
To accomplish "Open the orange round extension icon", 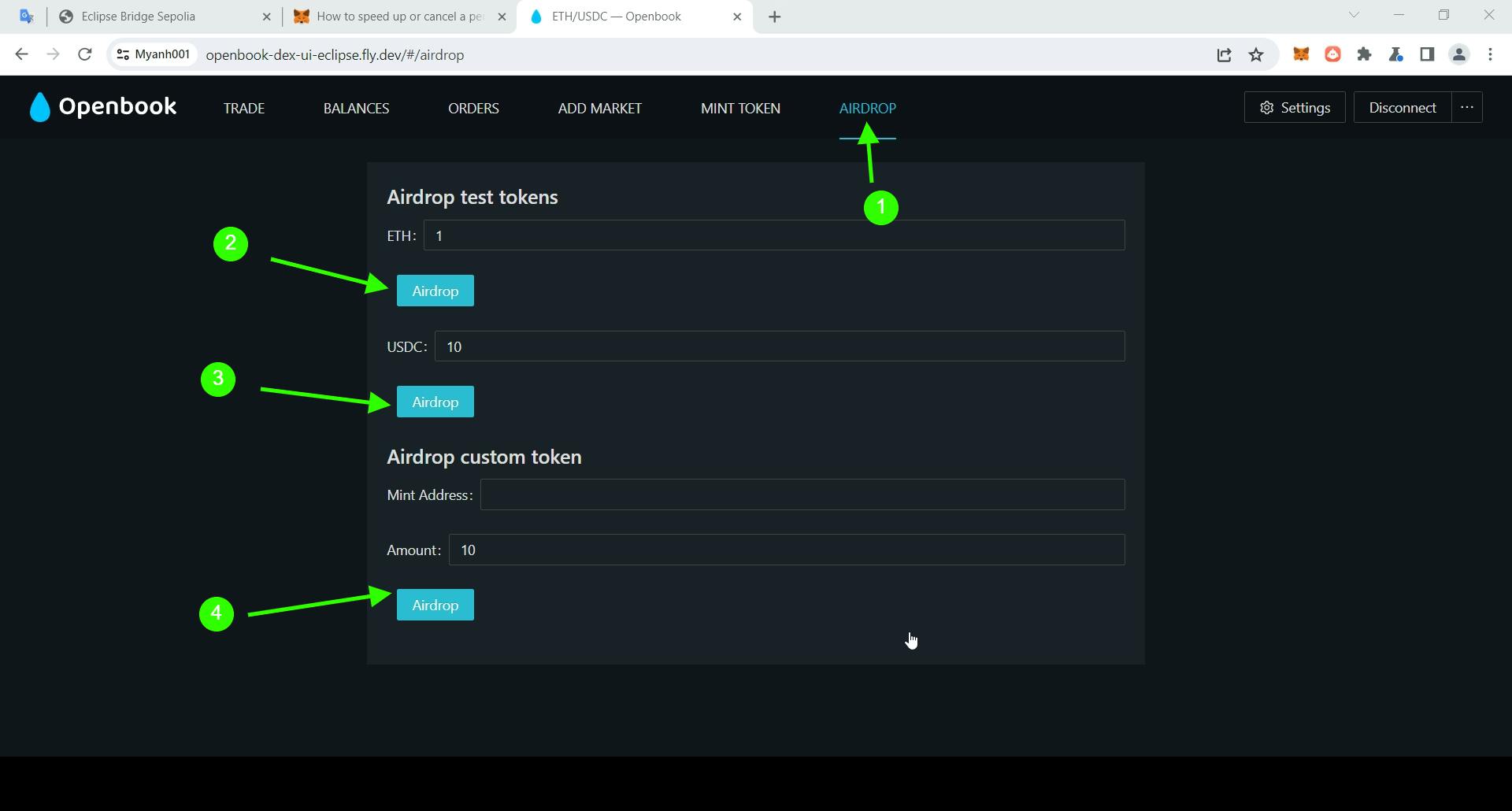I will tap(1332, 54).
